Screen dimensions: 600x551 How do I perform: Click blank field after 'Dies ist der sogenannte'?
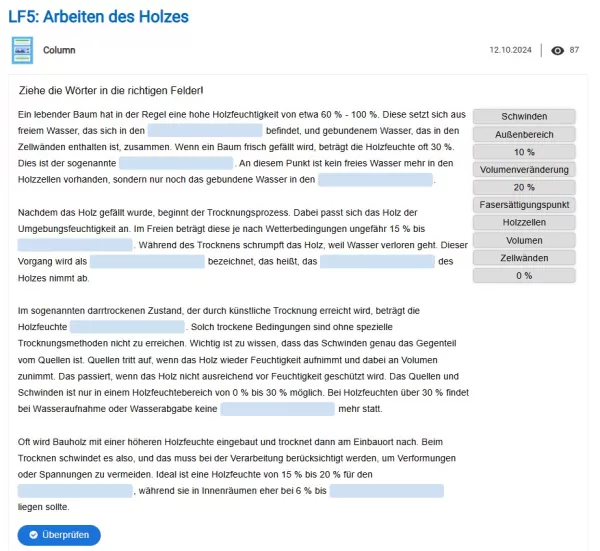[176, 163]
